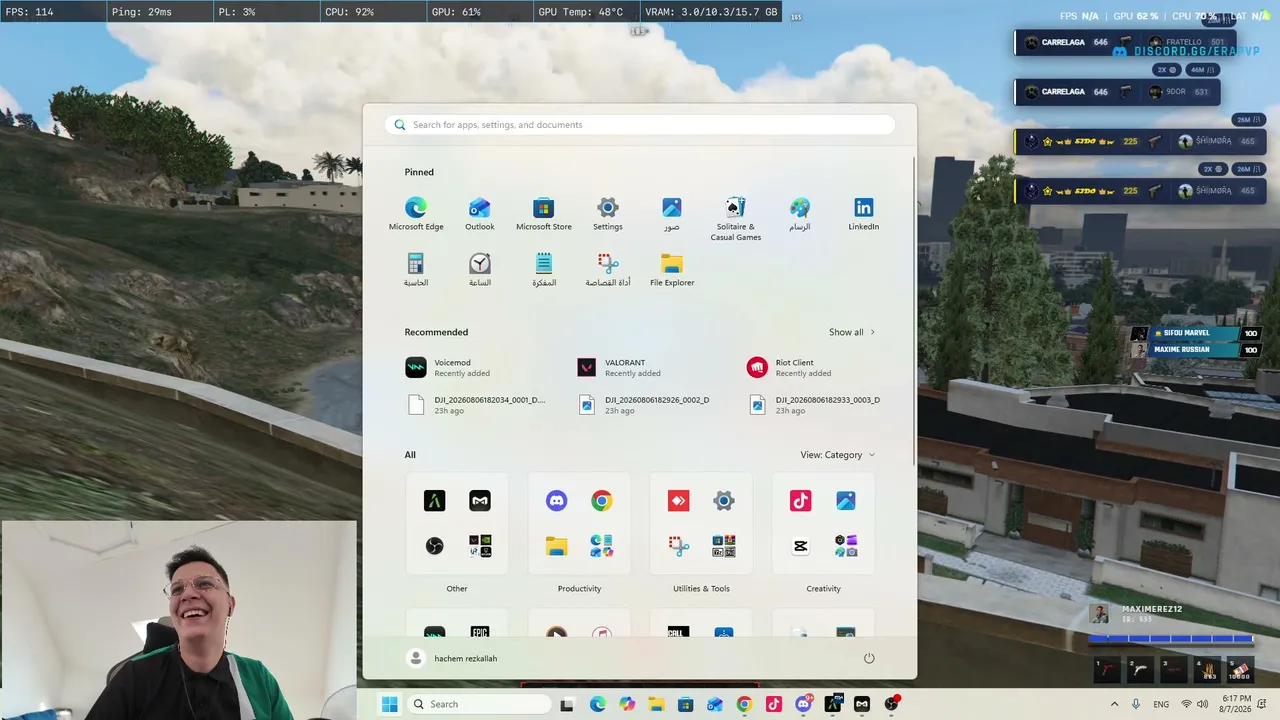Open the Wi-Fi network flyout
This screenshot has height=720, width=1280.
(1186, 704)
